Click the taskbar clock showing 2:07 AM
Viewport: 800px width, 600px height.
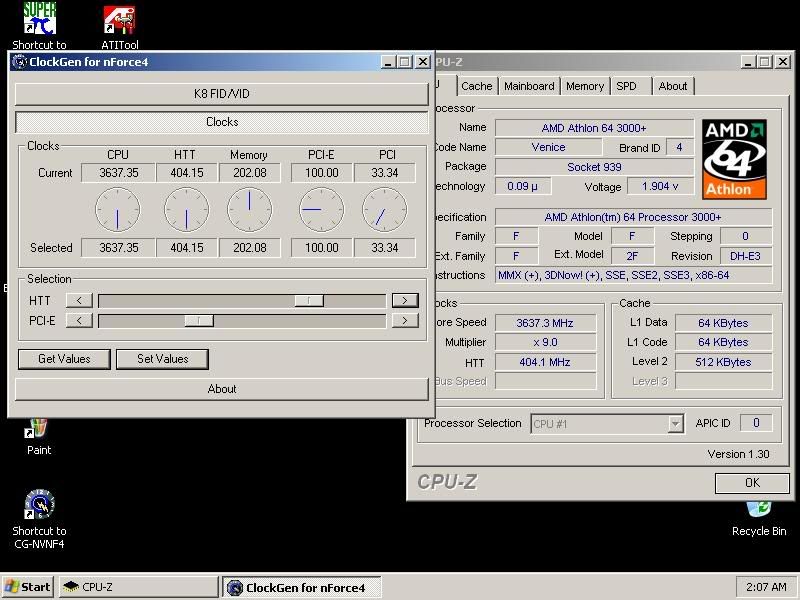[766, 587]
